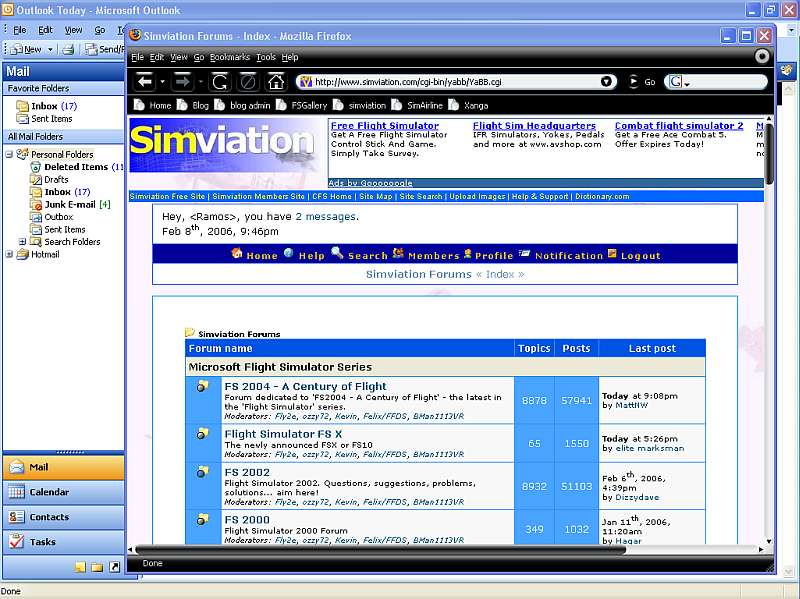Expand the Hotmail folder tree
The image size is (800, 599).
point(10,254)
